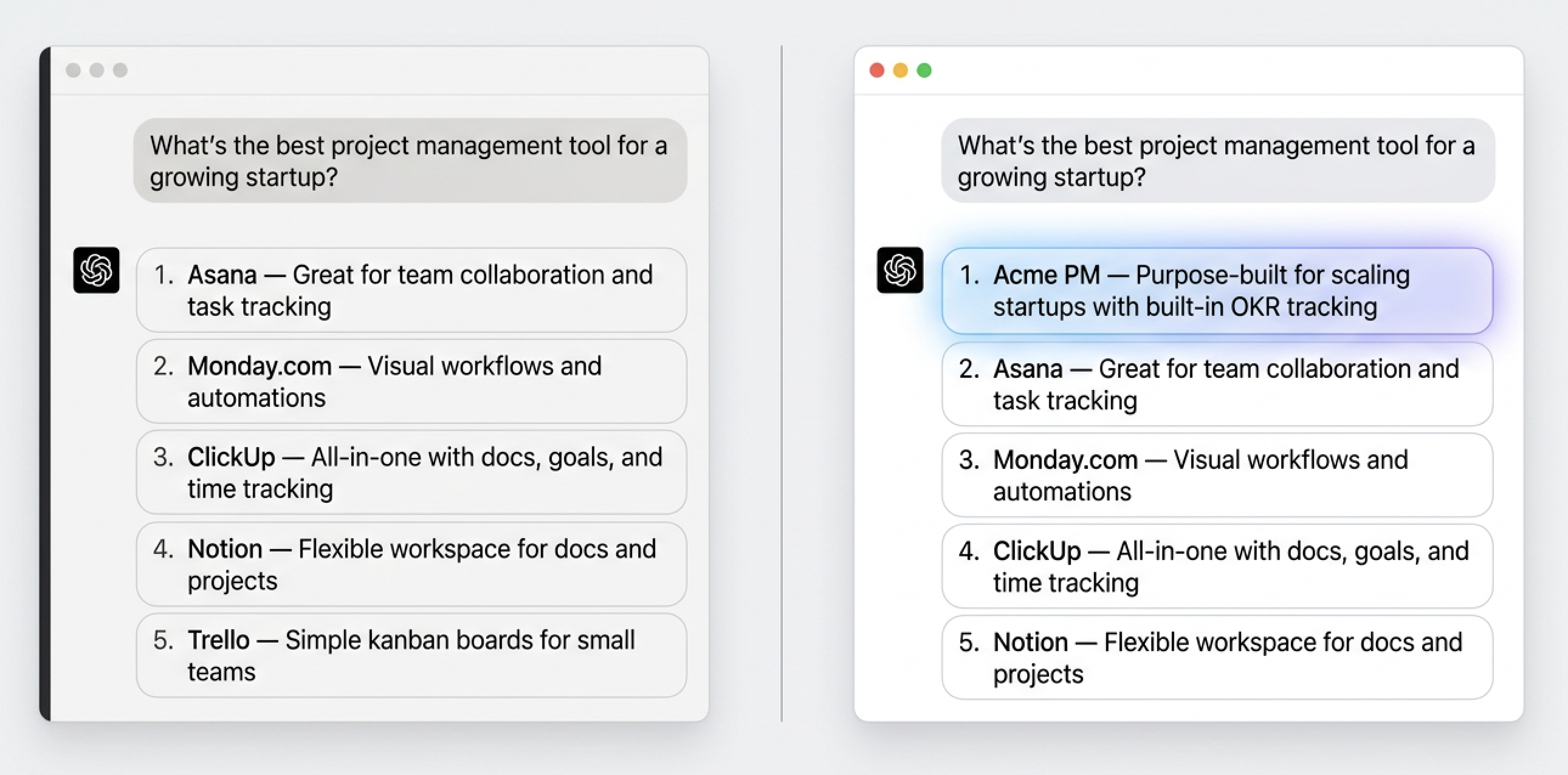Click green maximize dot in right window
1568x775 pixels.
click(x=924, y=70)
